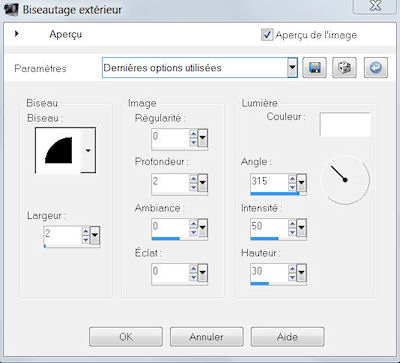400x363 pixels.
Task: Click the Annuler button
Action: tap(207, 337)
